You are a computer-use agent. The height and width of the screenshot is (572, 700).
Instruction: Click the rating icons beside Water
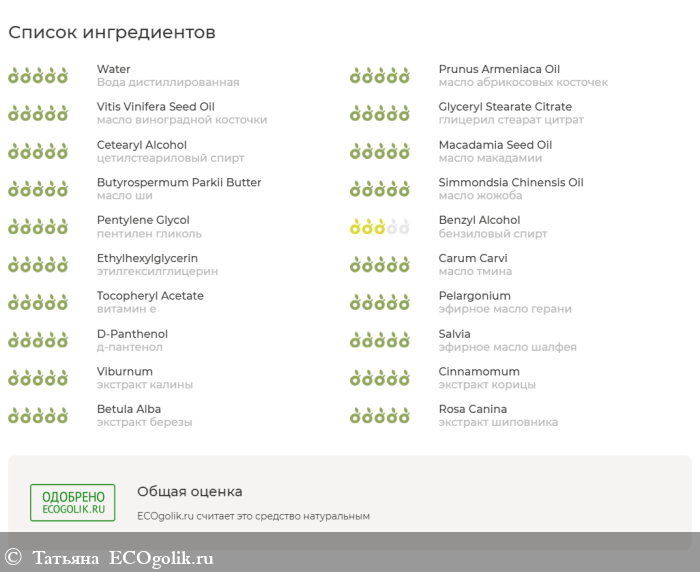(38, 75)
